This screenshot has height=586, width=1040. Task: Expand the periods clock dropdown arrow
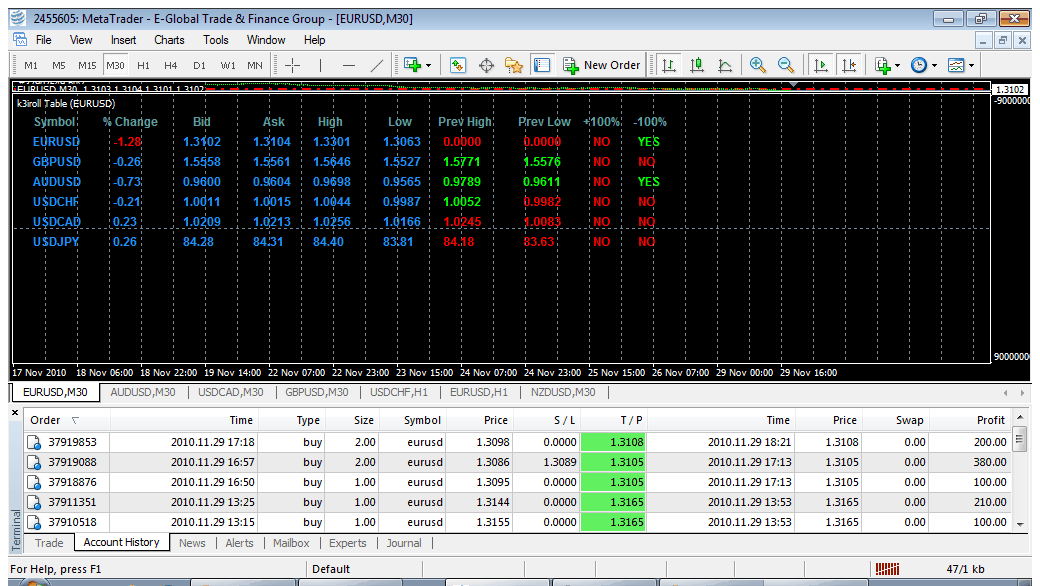(935, 66)
